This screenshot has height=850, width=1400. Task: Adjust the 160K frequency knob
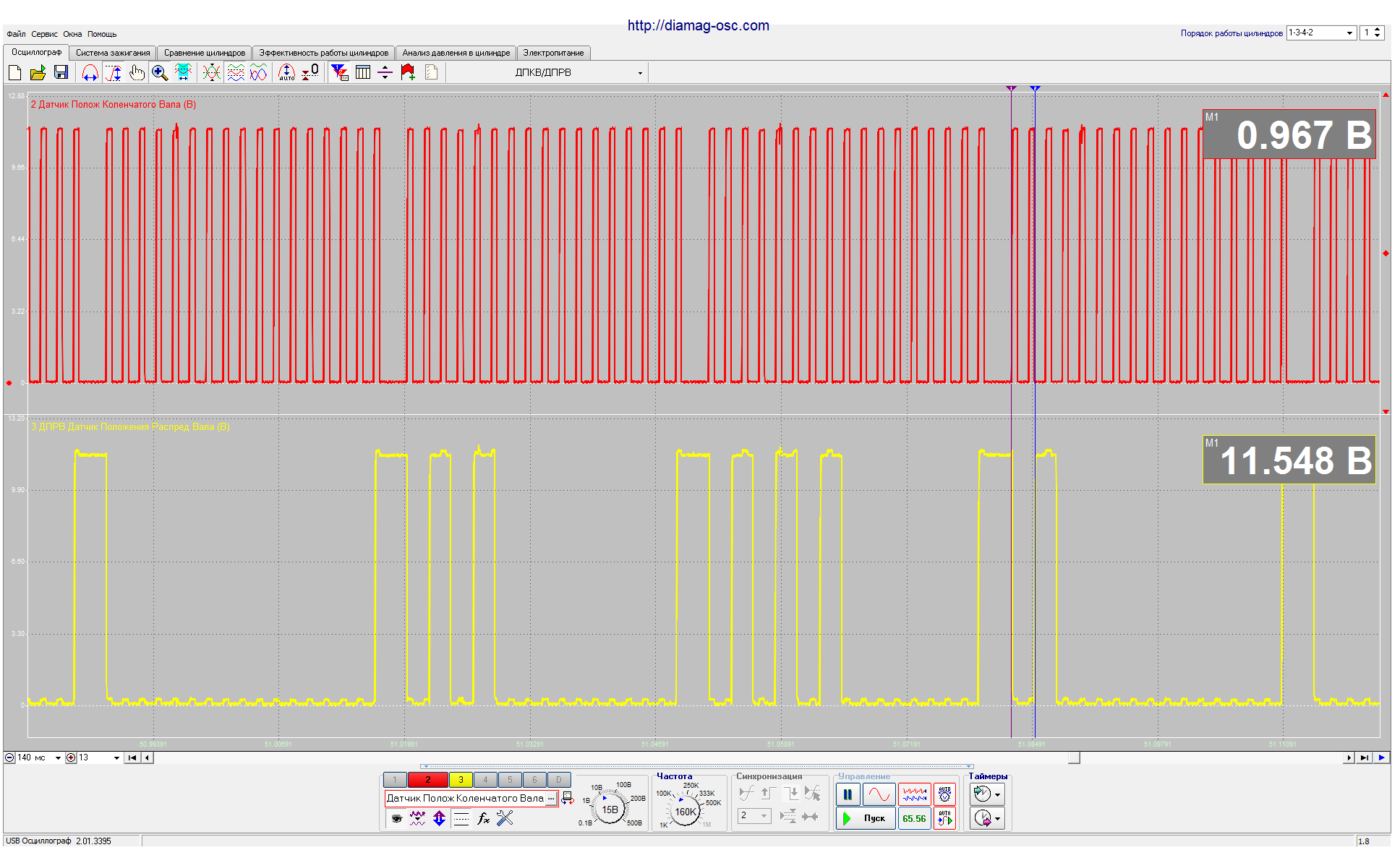tap(686, 812)
